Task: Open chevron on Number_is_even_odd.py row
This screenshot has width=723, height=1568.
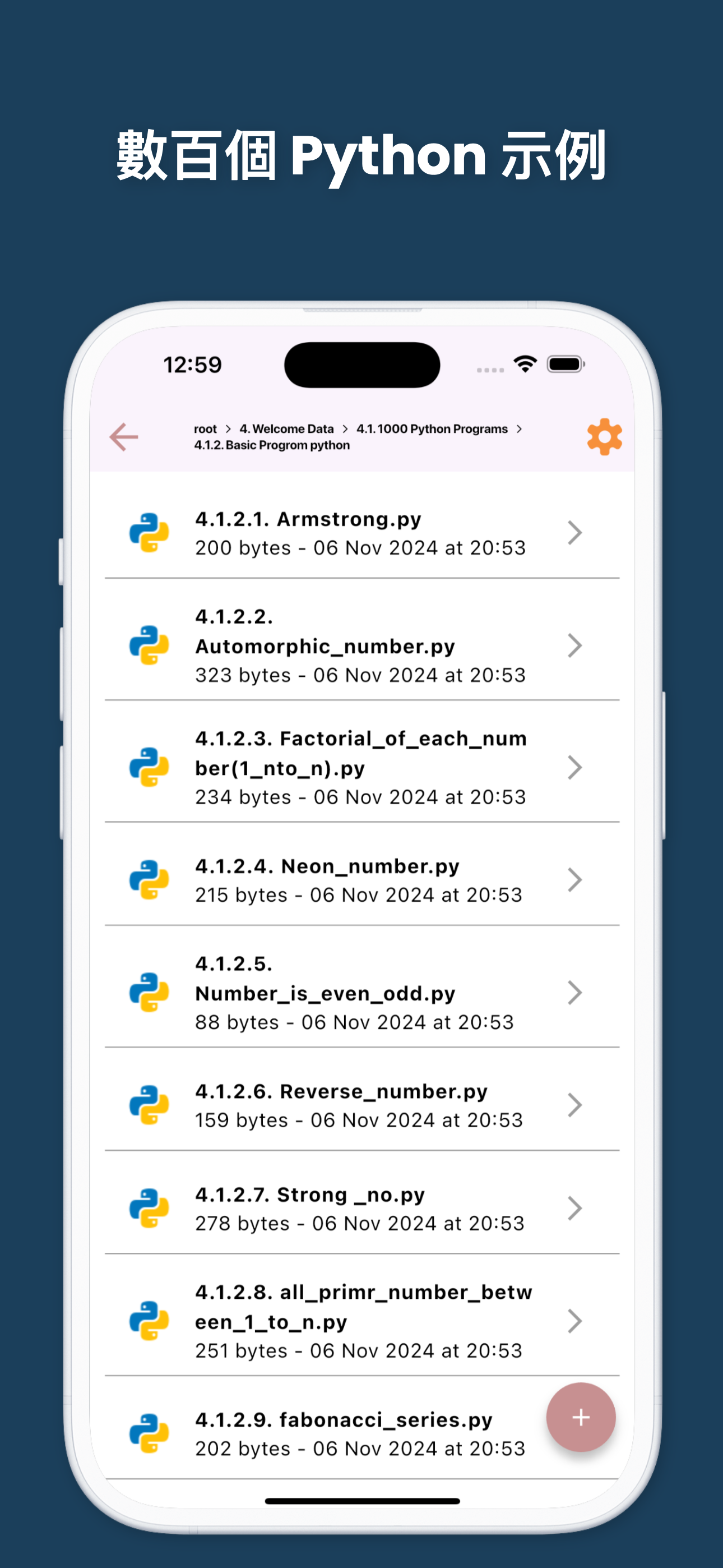Action: [x=574, y=992]
